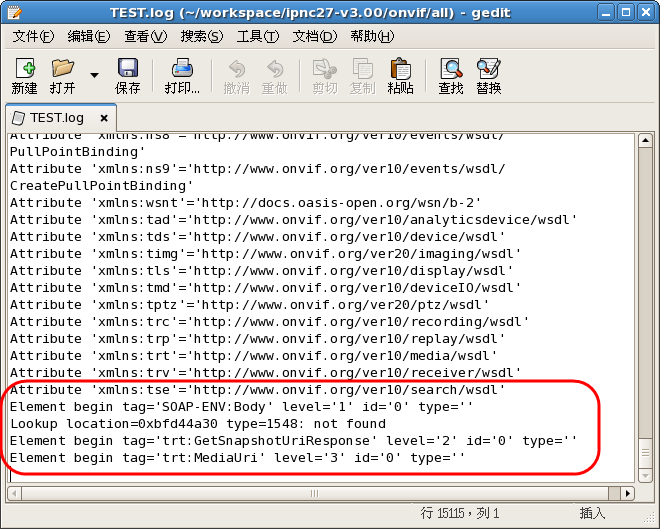Click the 'xmlns:tls' display wsdl line

(x=261, y=271)
